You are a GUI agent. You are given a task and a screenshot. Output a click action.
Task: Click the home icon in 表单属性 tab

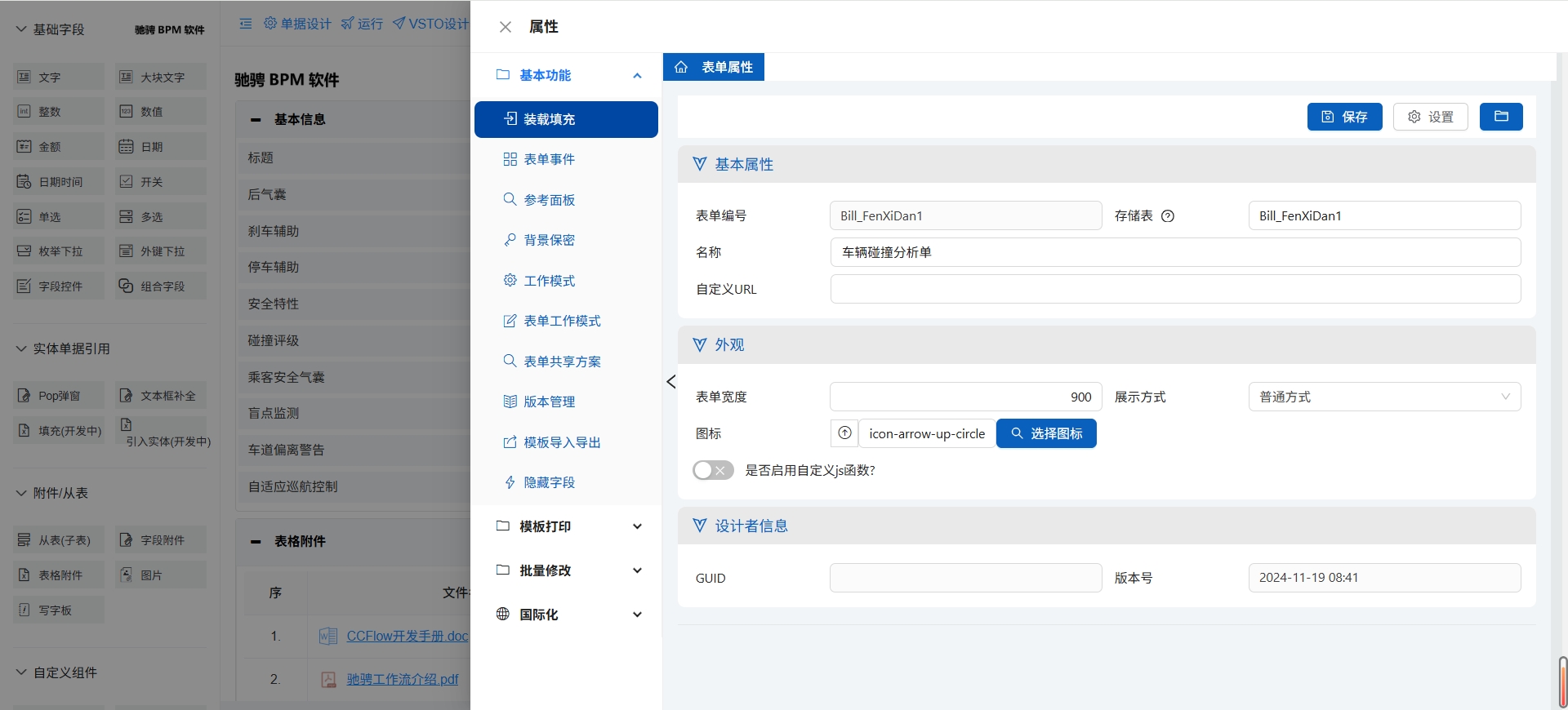point(681,67)
